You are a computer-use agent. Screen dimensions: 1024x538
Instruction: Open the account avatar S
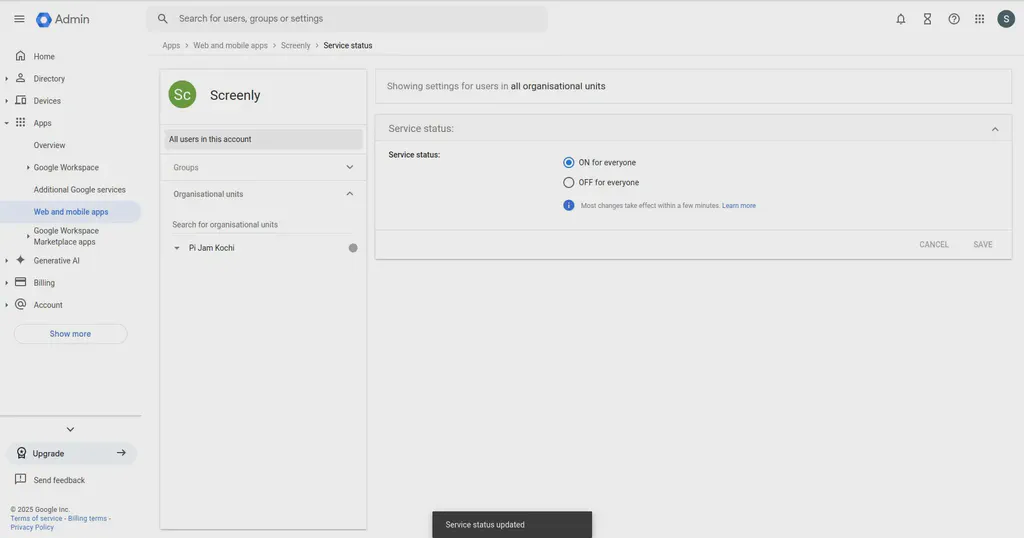point(1006,19)
